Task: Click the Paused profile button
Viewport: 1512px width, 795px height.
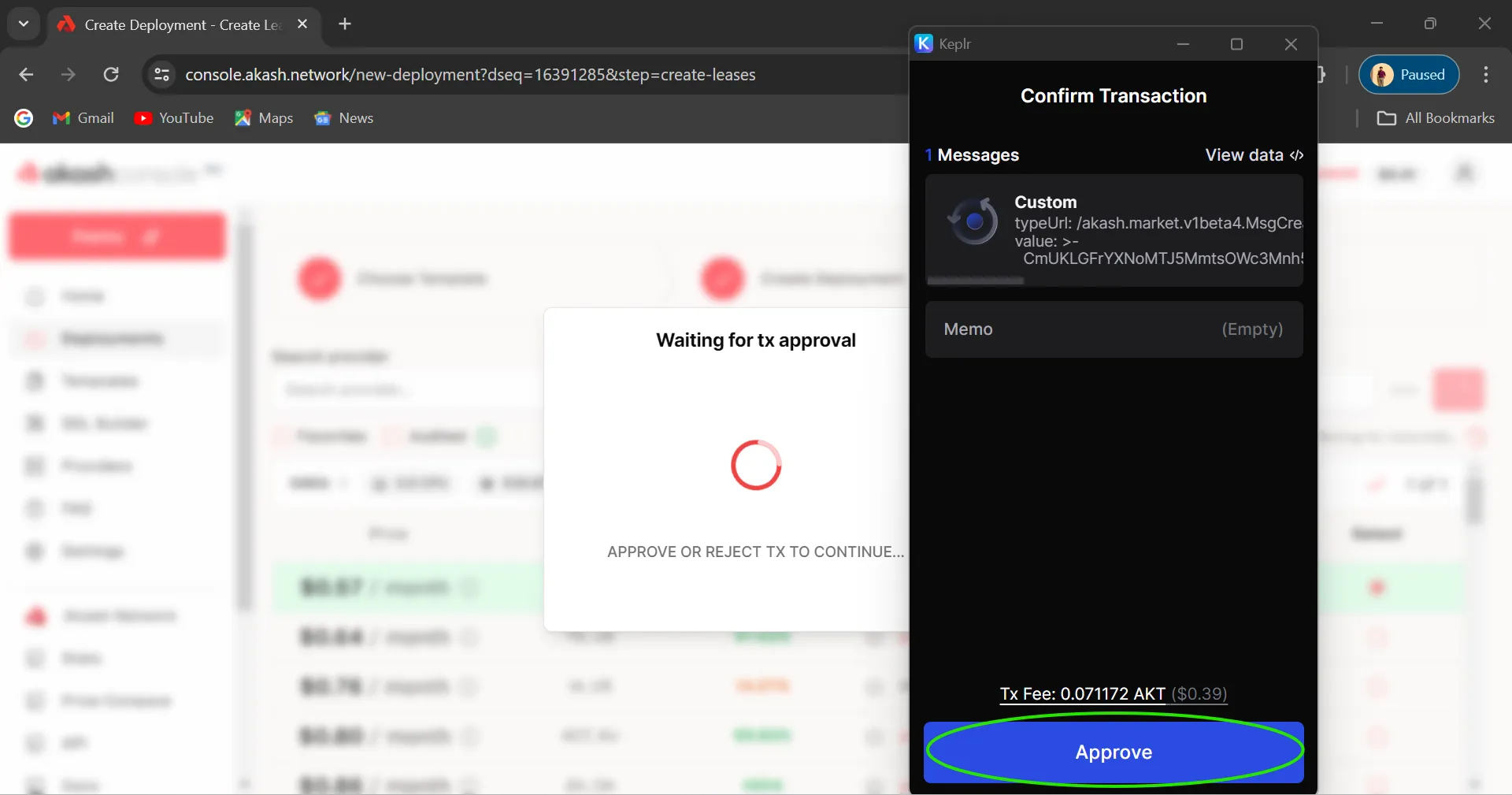Action: point(1408,75)
